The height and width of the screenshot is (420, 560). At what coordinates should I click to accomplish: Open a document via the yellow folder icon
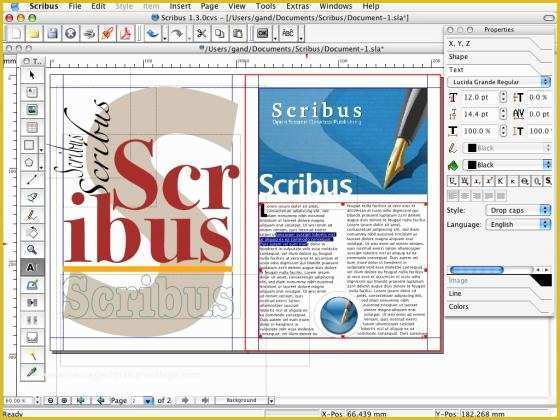(34, 34)
